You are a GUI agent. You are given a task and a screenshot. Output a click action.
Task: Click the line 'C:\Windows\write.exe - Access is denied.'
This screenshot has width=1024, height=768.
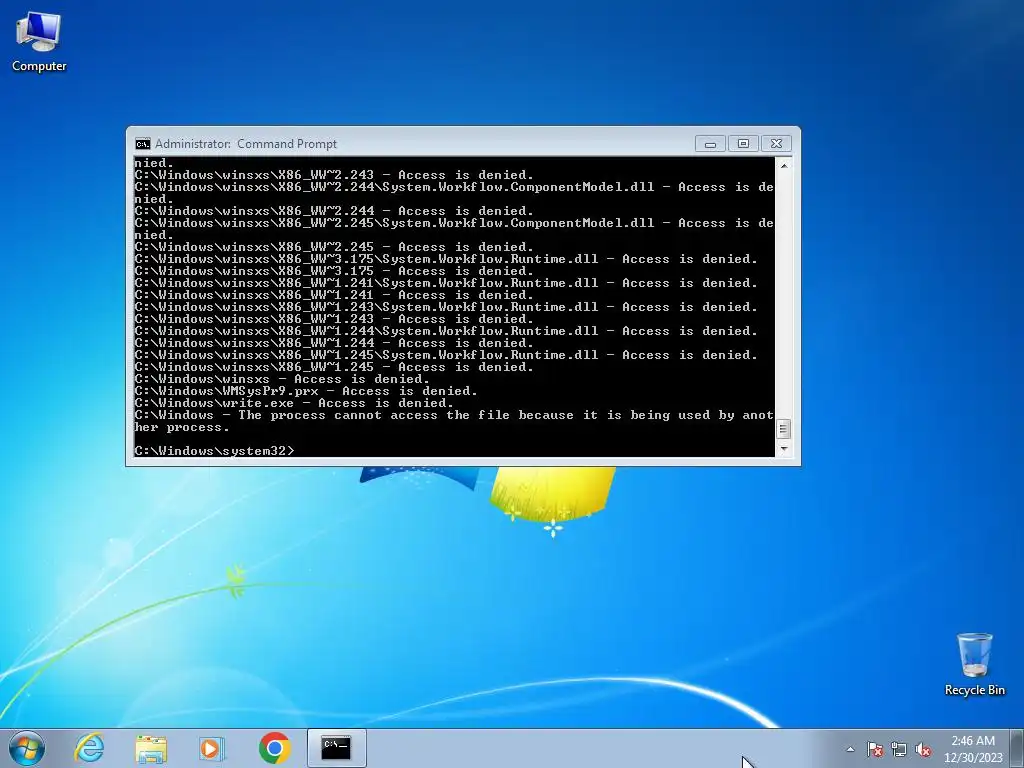point(294,403)
